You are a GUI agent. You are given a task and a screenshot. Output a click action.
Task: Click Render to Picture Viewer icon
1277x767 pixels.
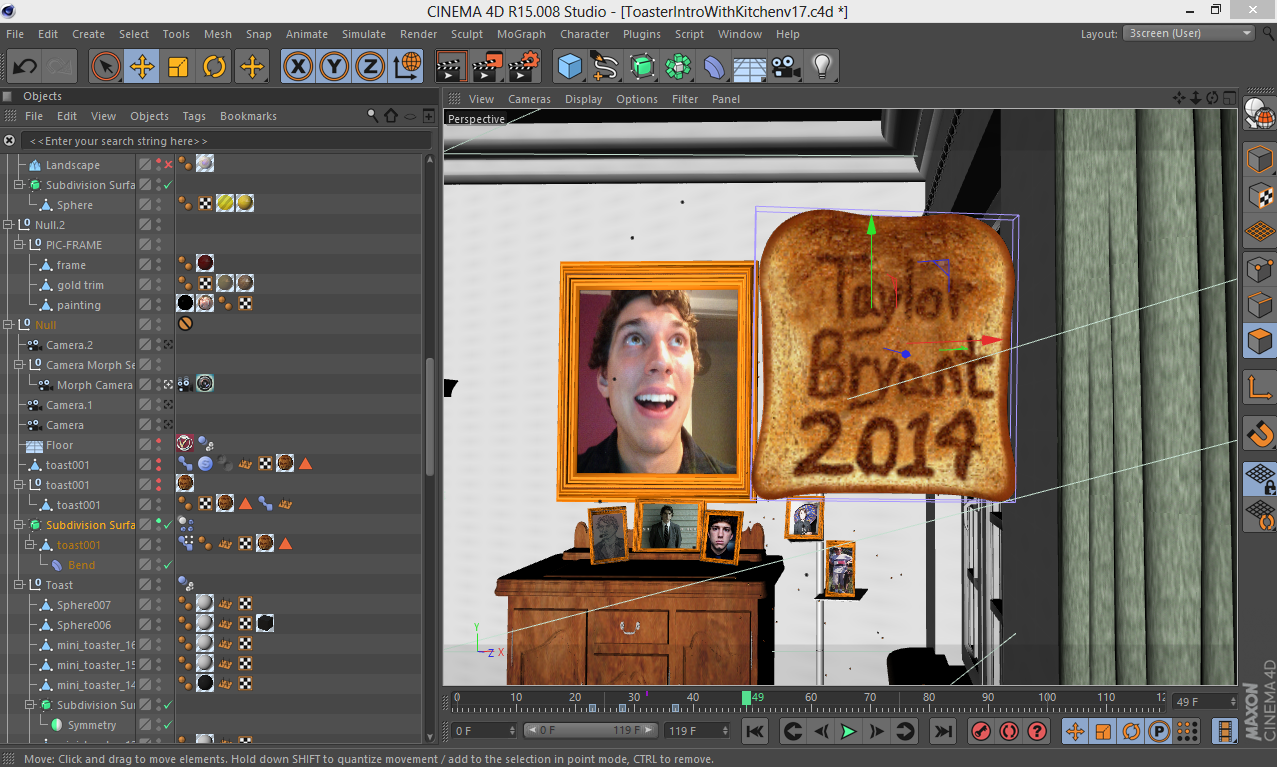[x=487, y=67]
